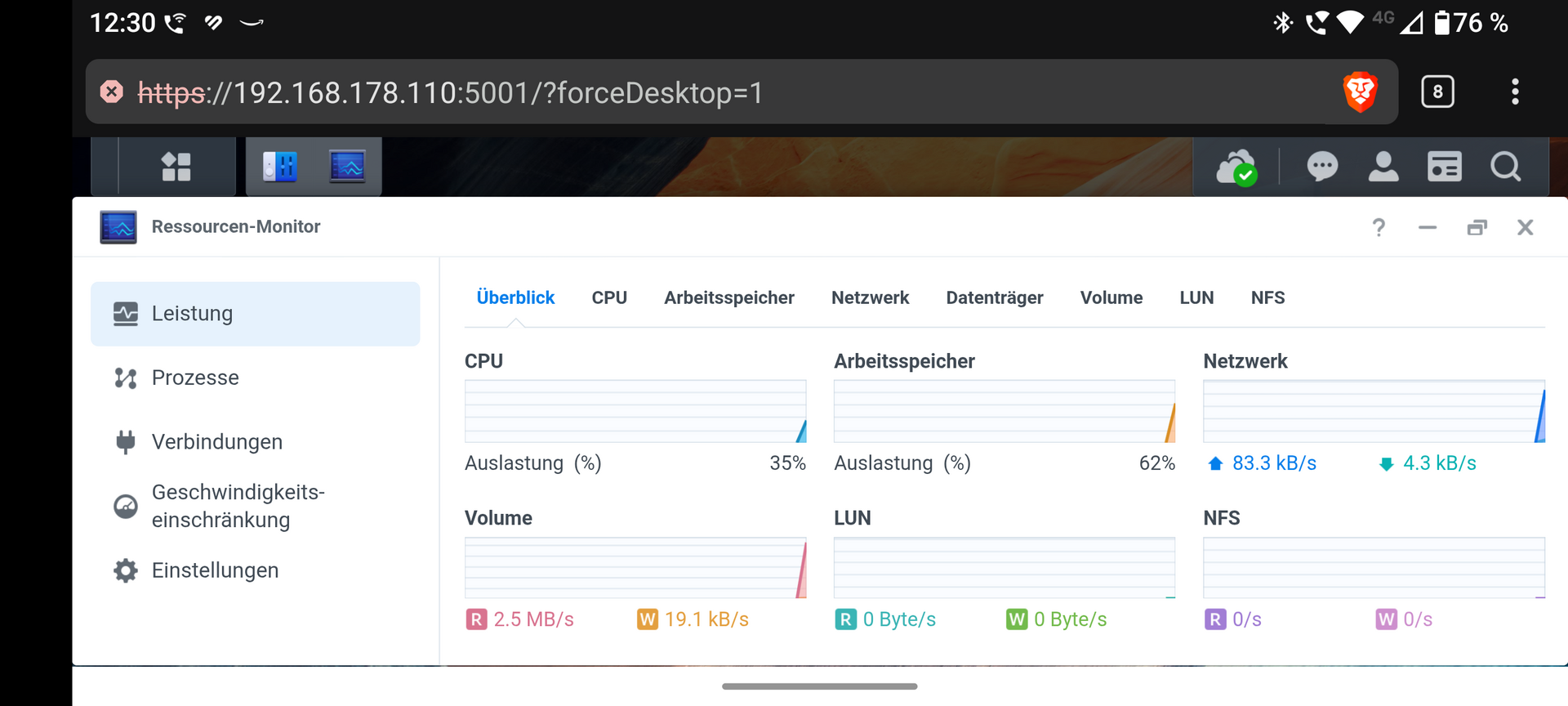Open the notifications speech bubble icon
Screen dimensions: 1568x706
[x=1321, y=167]
